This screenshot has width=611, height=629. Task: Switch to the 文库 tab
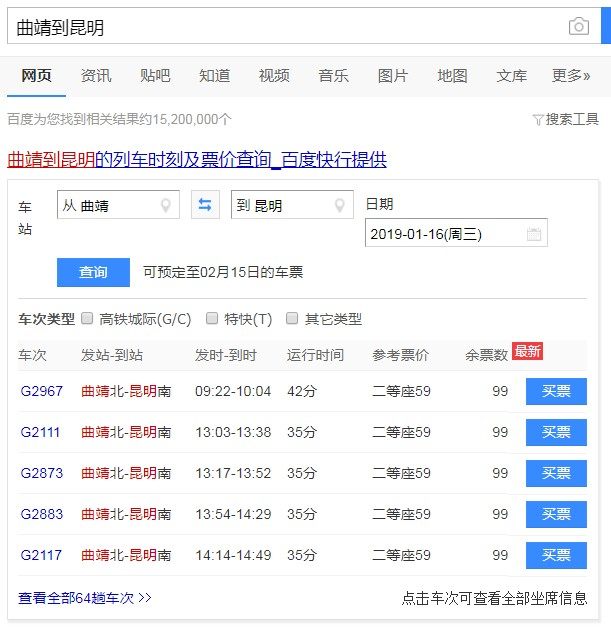[x=512, y=75]
